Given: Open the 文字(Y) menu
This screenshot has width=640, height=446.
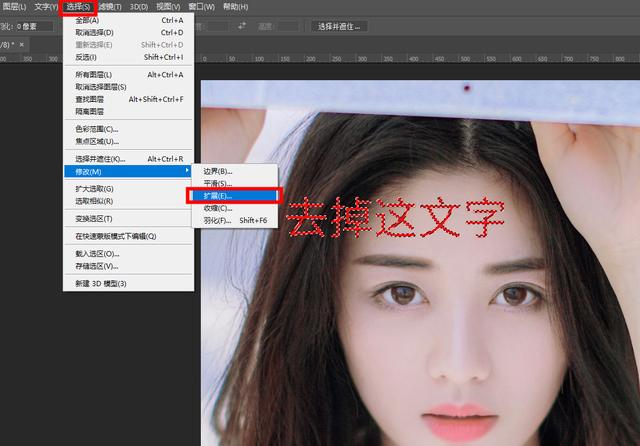Looking at the screenshot, I should coord(46,7).
